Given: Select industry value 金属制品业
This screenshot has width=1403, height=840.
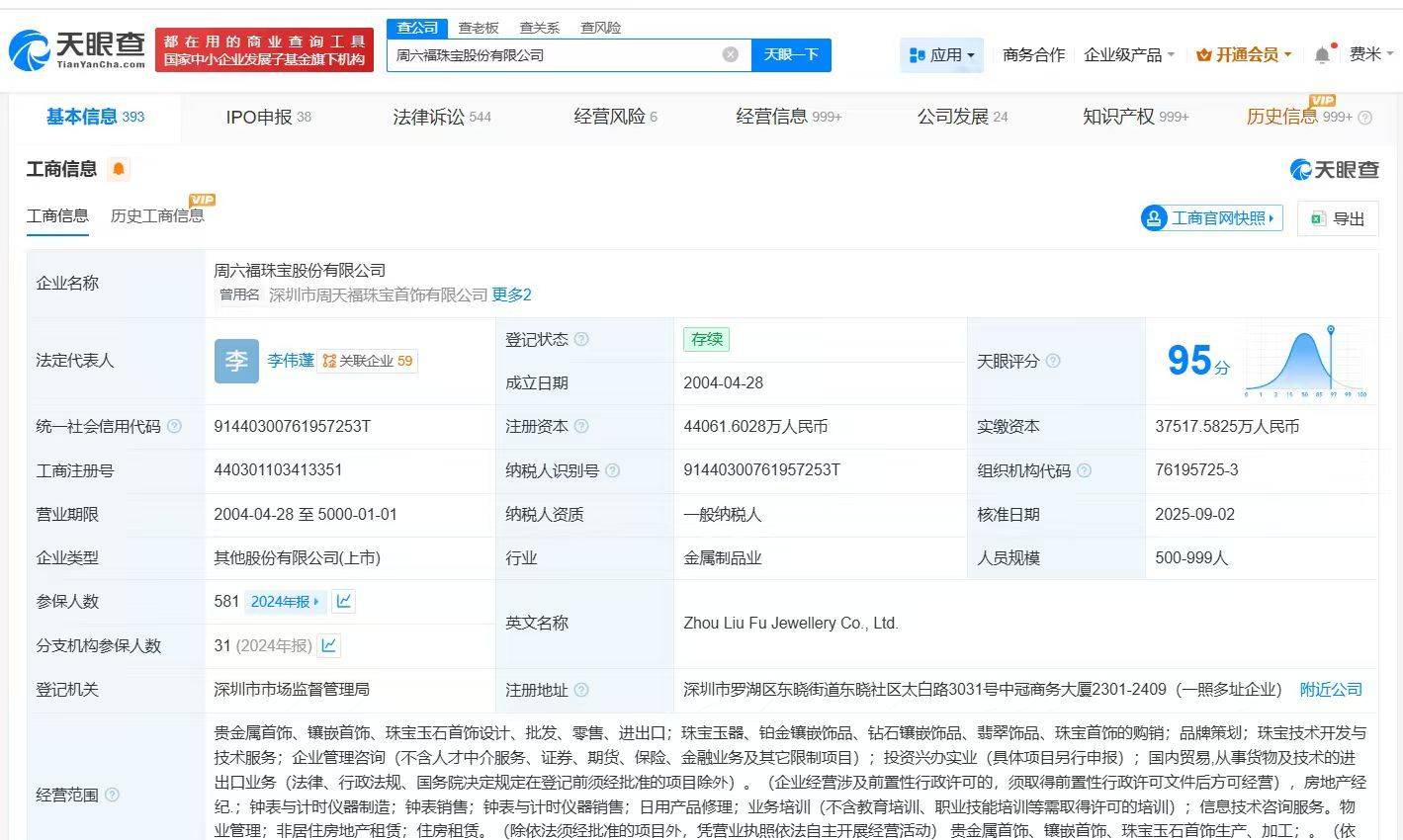Looking at the screenshot, I should click(x=723, y=558).
